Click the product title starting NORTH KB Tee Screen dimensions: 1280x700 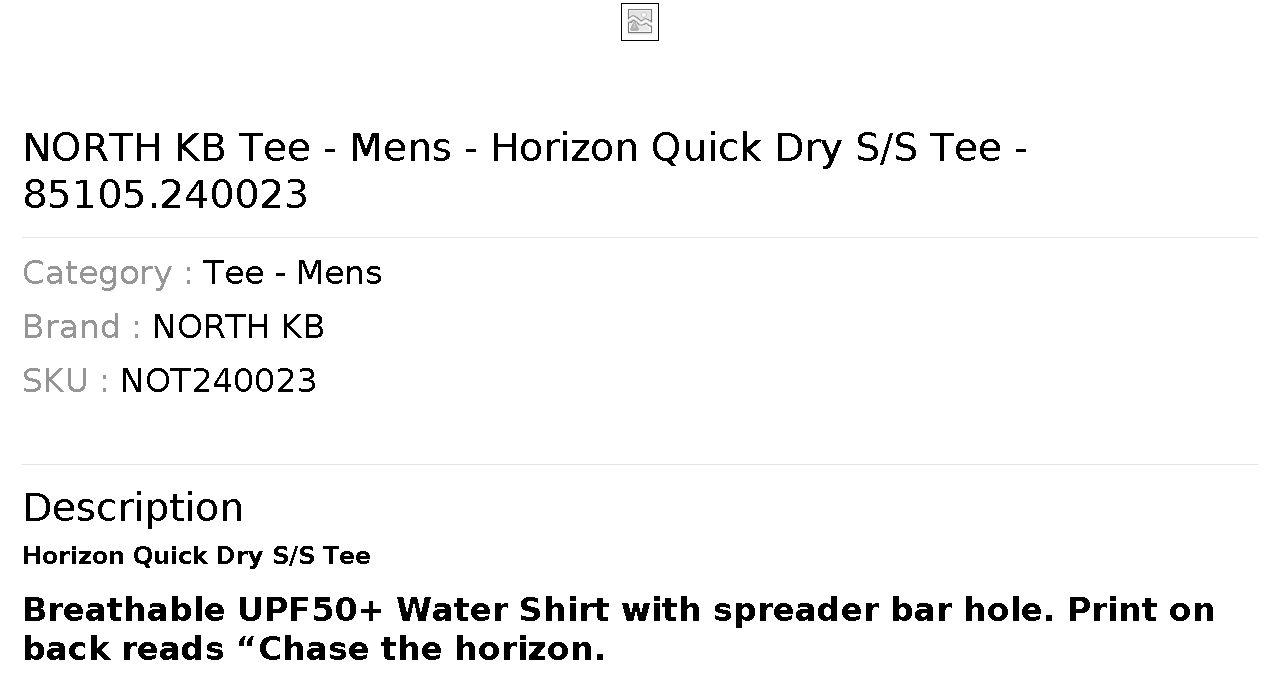pyautogui.click(x=525, y=171)
